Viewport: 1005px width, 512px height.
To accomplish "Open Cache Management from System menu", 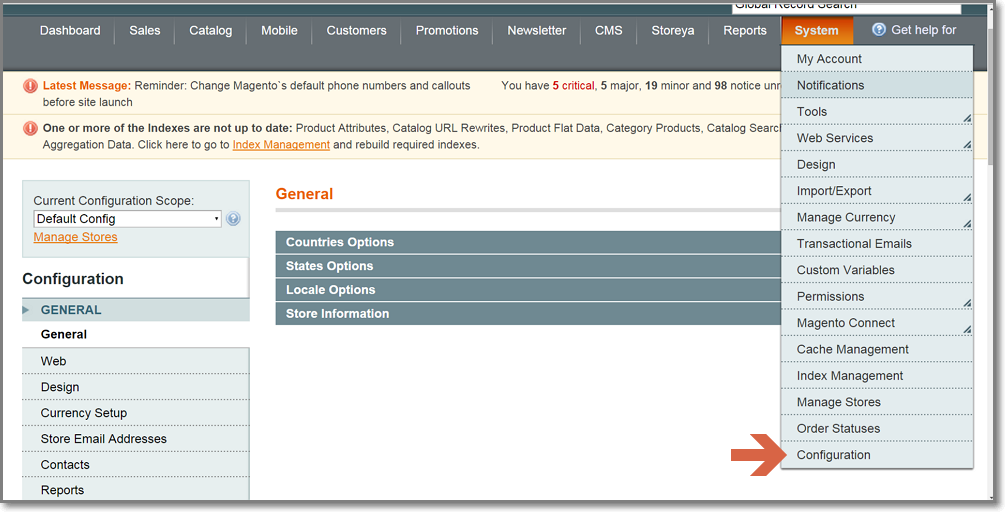I will pos(852,349).
